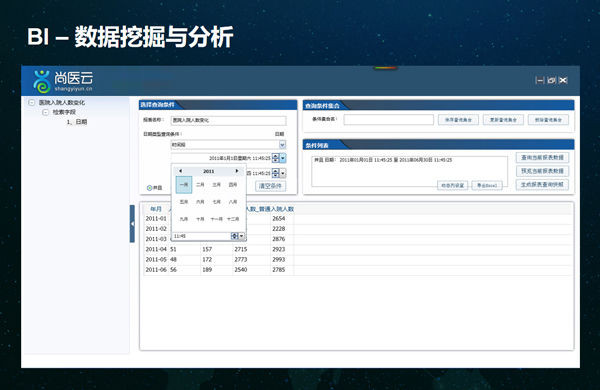Select the 2011-02 table cell
600x390 pixels.
[x=156, y=229]
